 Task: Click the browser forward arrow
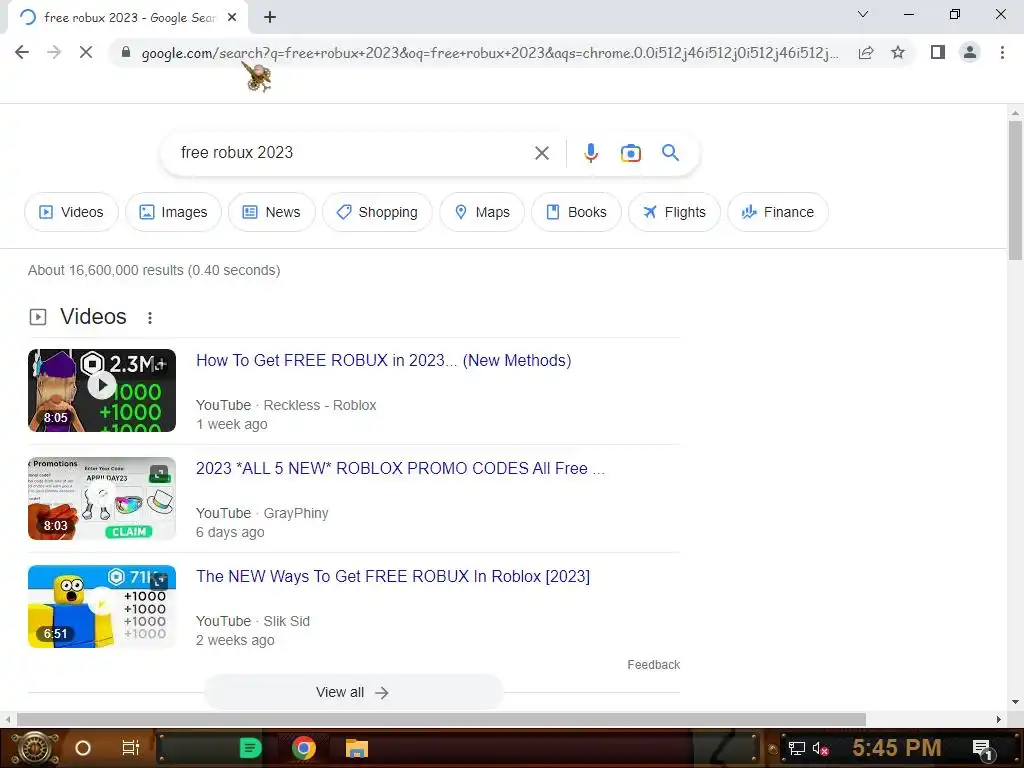pyautogui.click(x=54, y=52)
